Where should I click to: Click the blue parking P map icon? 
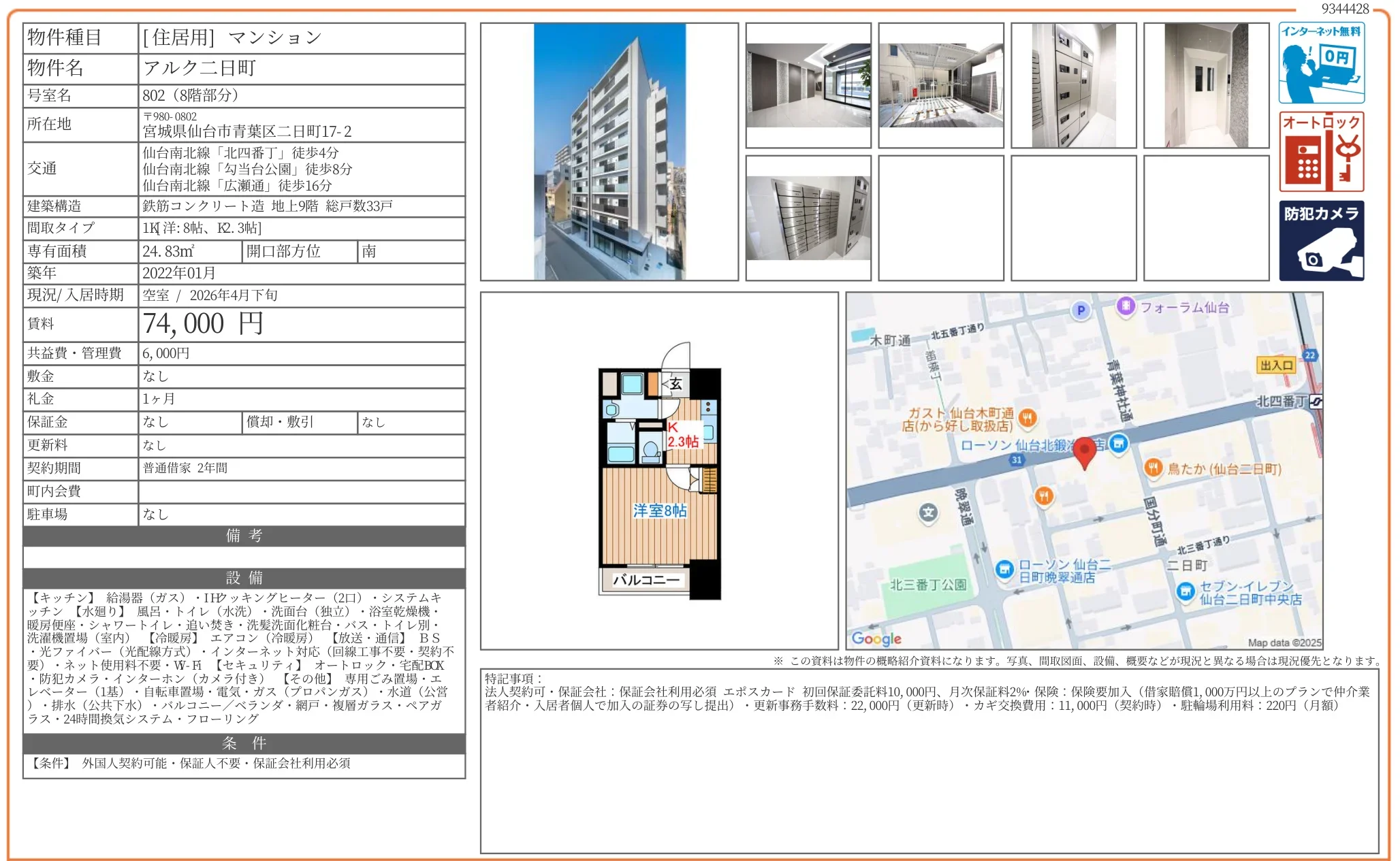1081,310
